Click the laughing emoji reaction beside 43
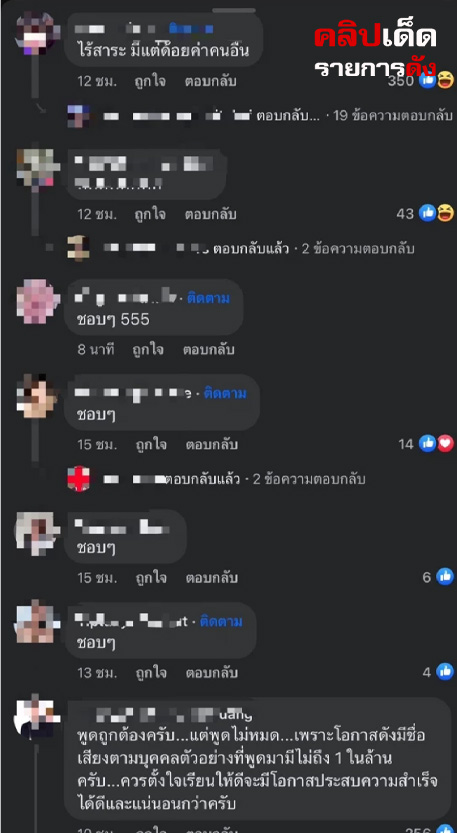 pos(445,214)
